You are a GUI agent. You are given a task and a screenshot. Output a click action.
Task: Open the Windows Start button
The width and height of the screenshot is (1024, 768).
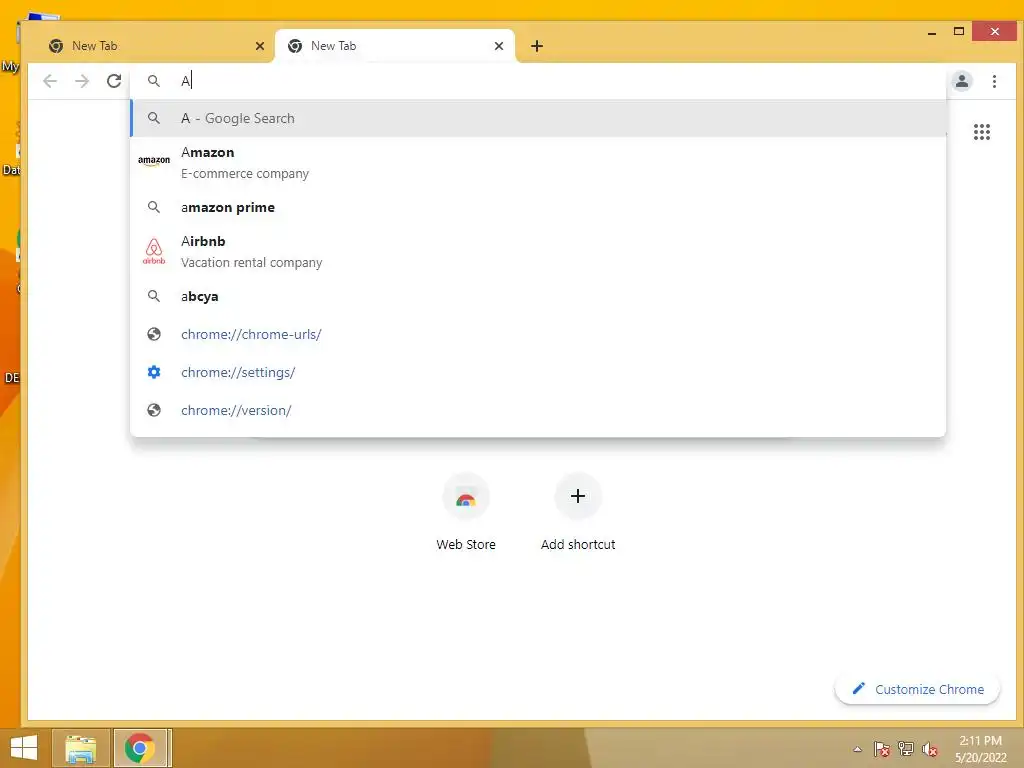[24, 748]
